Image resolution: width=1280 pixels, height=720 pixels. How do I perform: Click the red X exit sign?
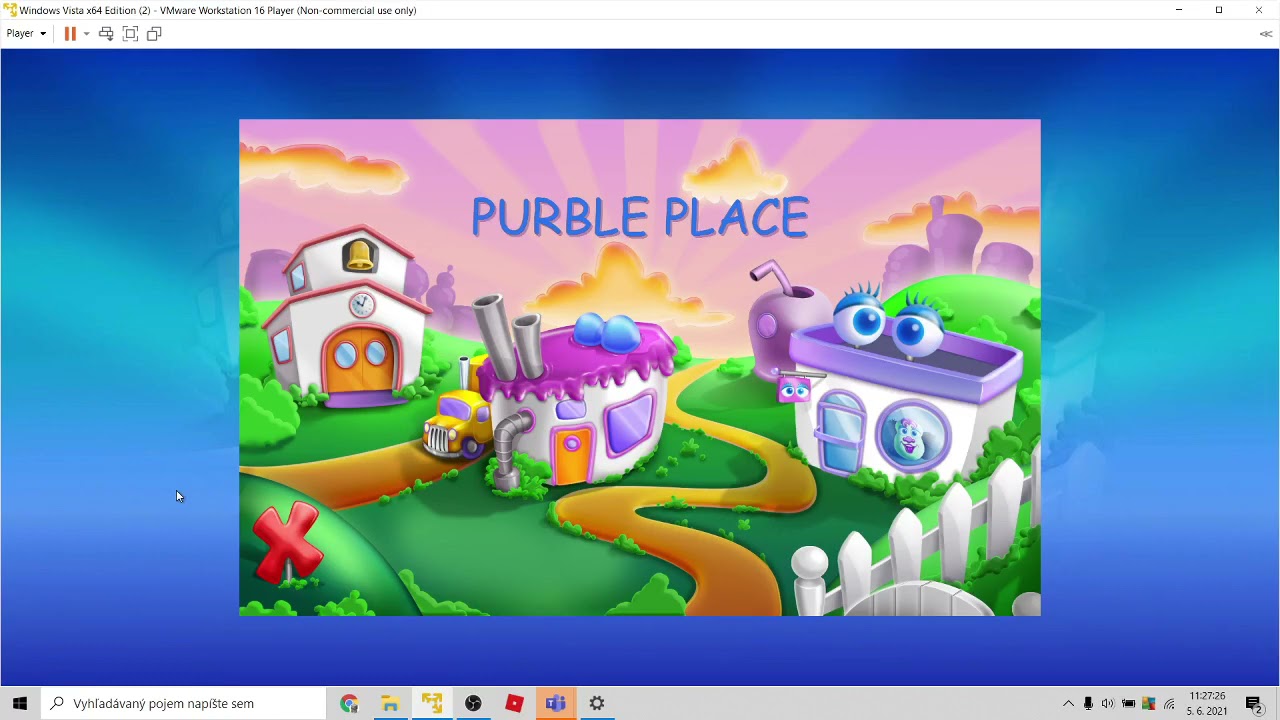(288, 543)
